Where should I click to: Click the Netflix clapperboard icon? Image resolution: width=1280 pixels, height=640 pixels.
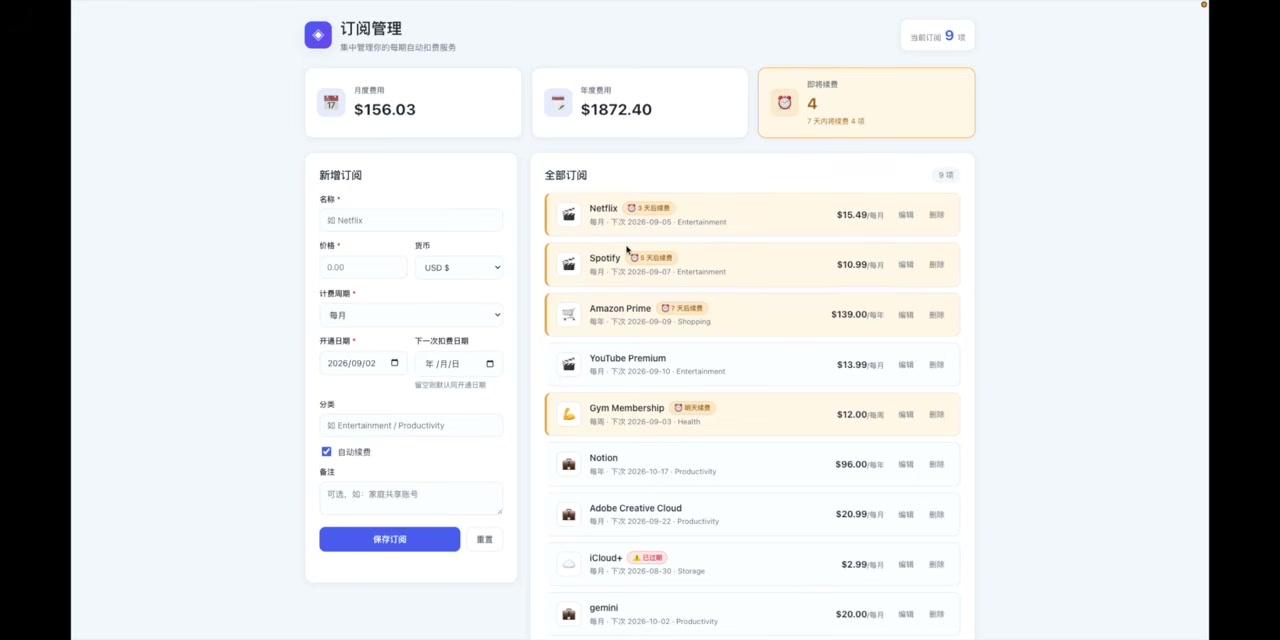click(569, 214)
